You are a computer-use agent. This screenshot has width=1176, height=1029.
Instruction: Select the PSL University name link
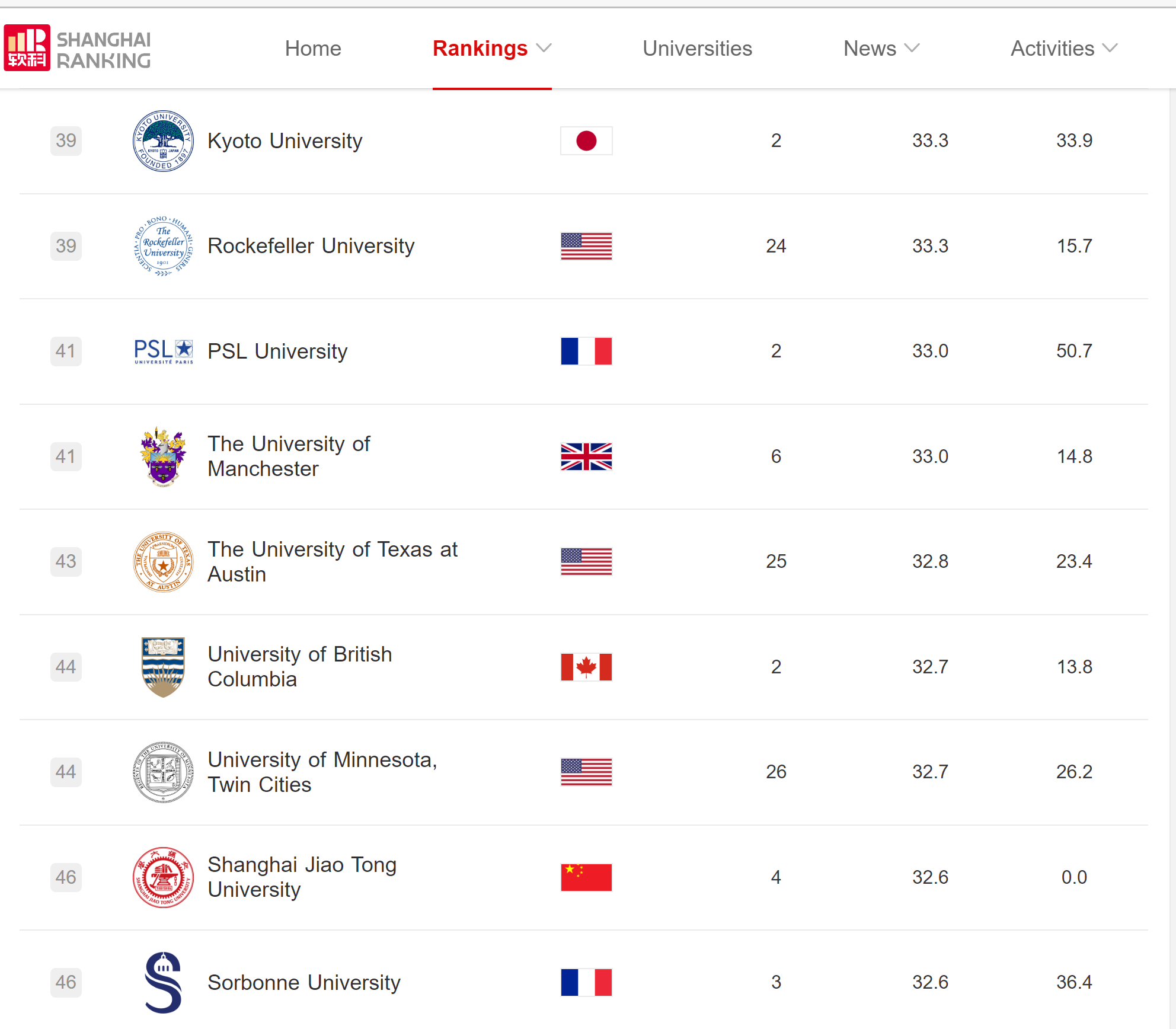(x=277, y=351)
